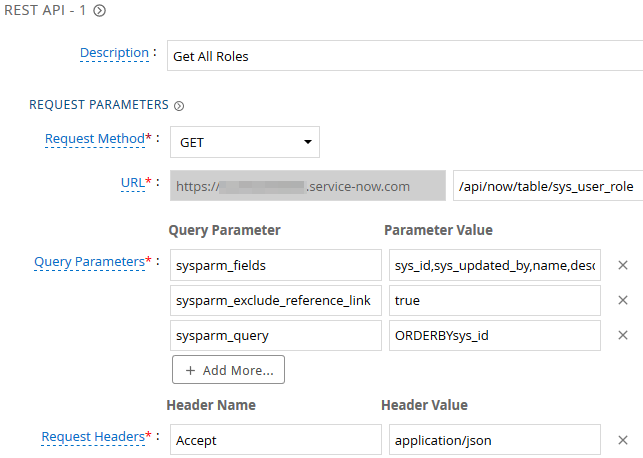Click the REQUEST PARAMETERS heading text

point(99,105)
